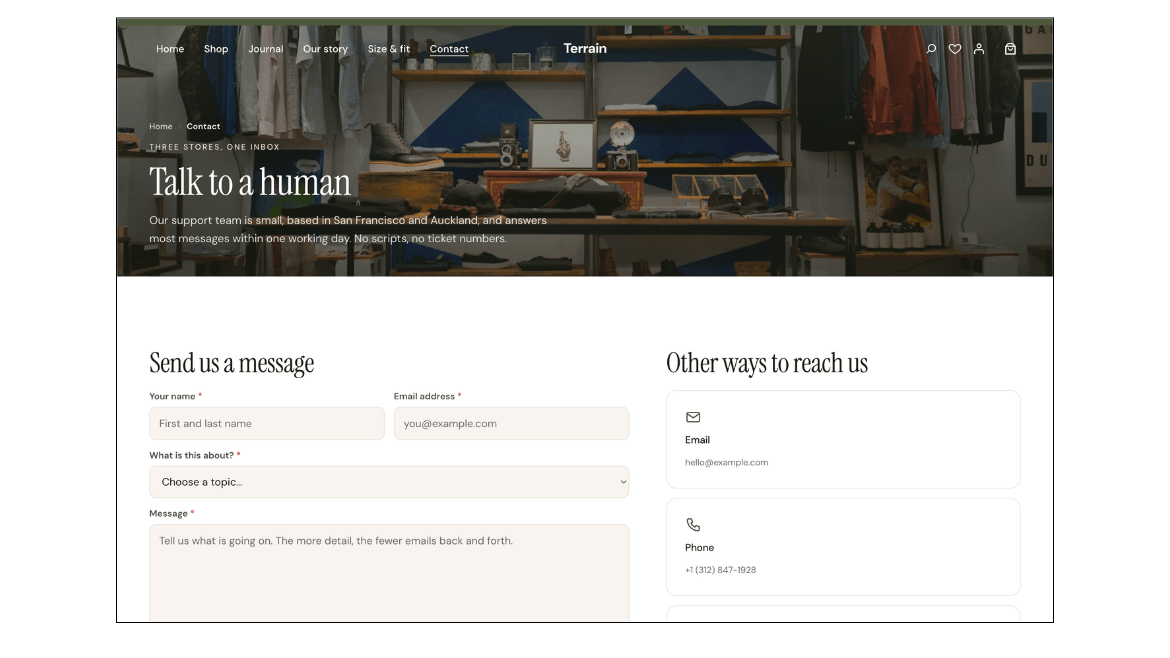
Task: Open the Journal navigation item
Action: (x=266, y=49)
